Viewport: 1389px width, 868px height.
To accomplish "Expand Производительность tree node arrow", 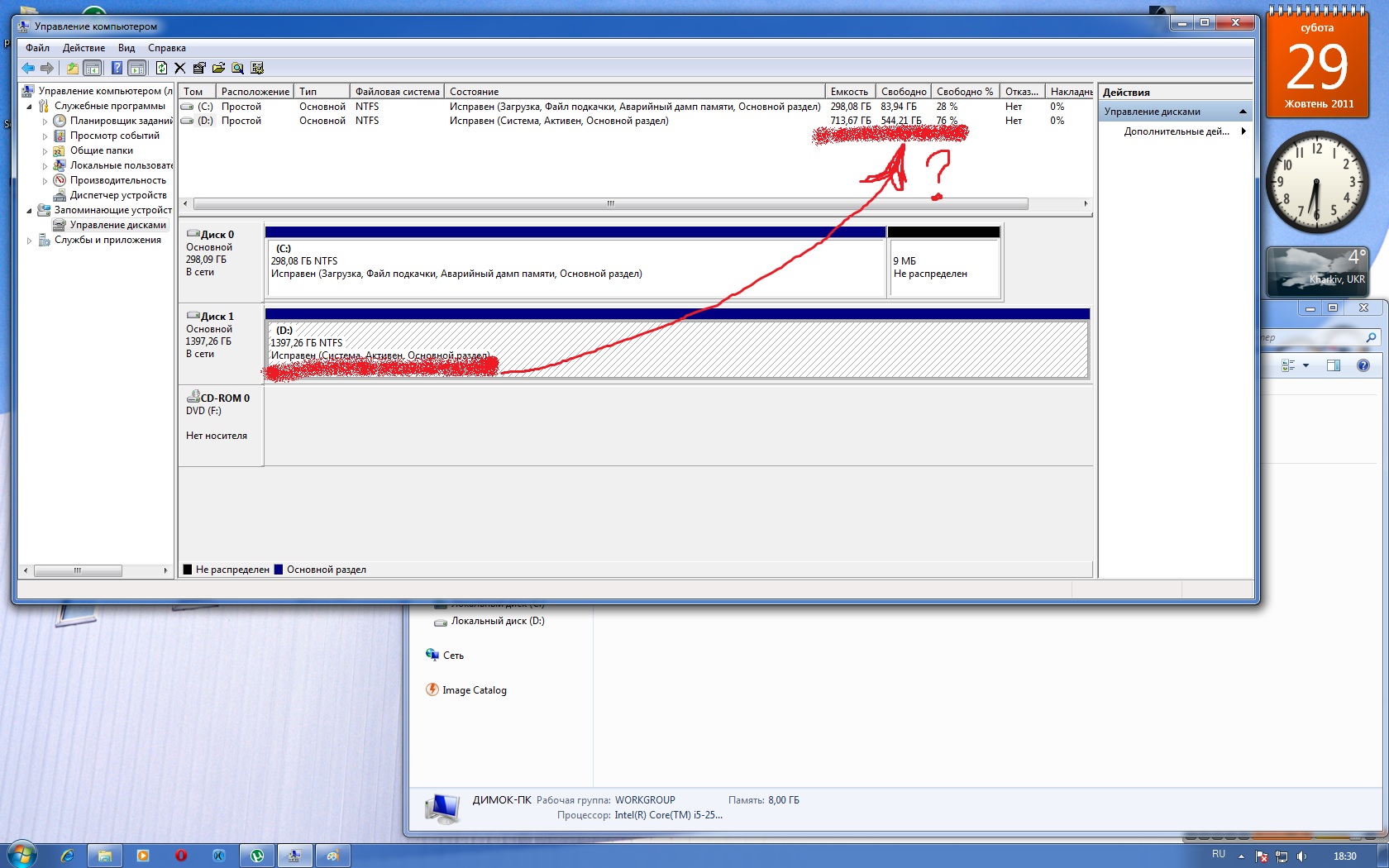I will [x=45, y=181].
